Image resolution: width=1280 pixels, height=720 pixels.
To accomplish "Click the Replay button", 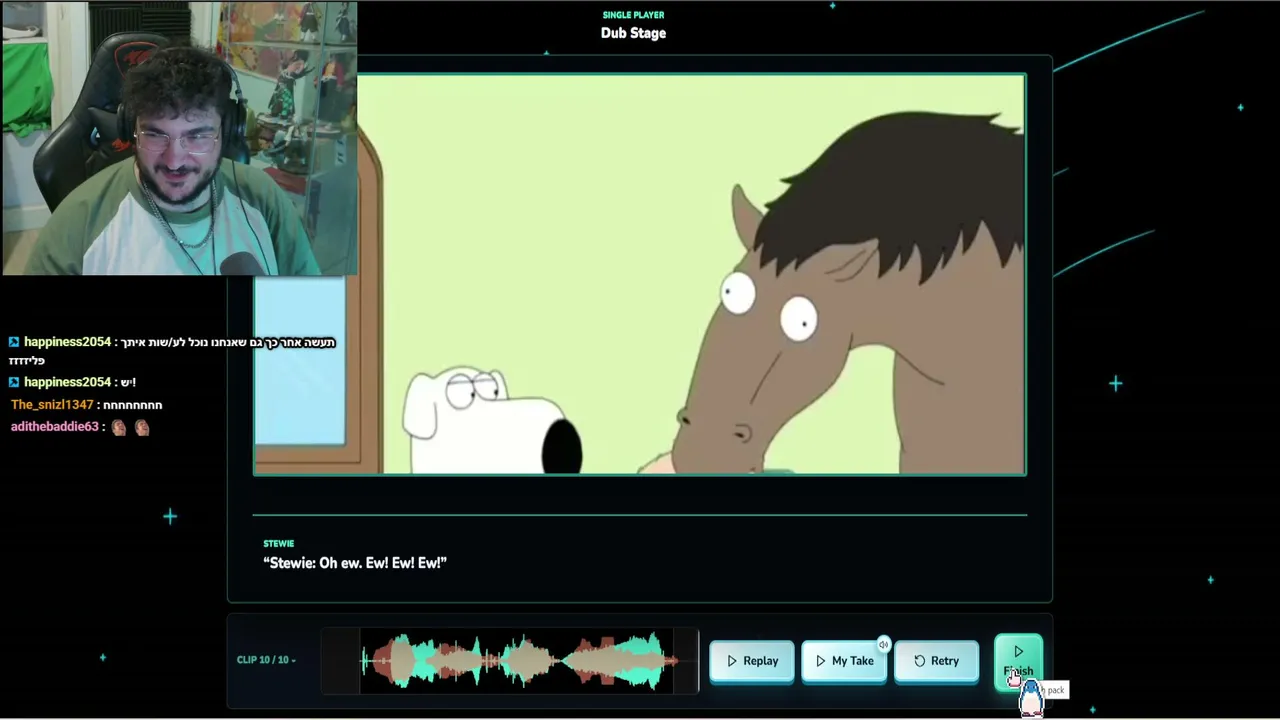I will pos(752,661).
